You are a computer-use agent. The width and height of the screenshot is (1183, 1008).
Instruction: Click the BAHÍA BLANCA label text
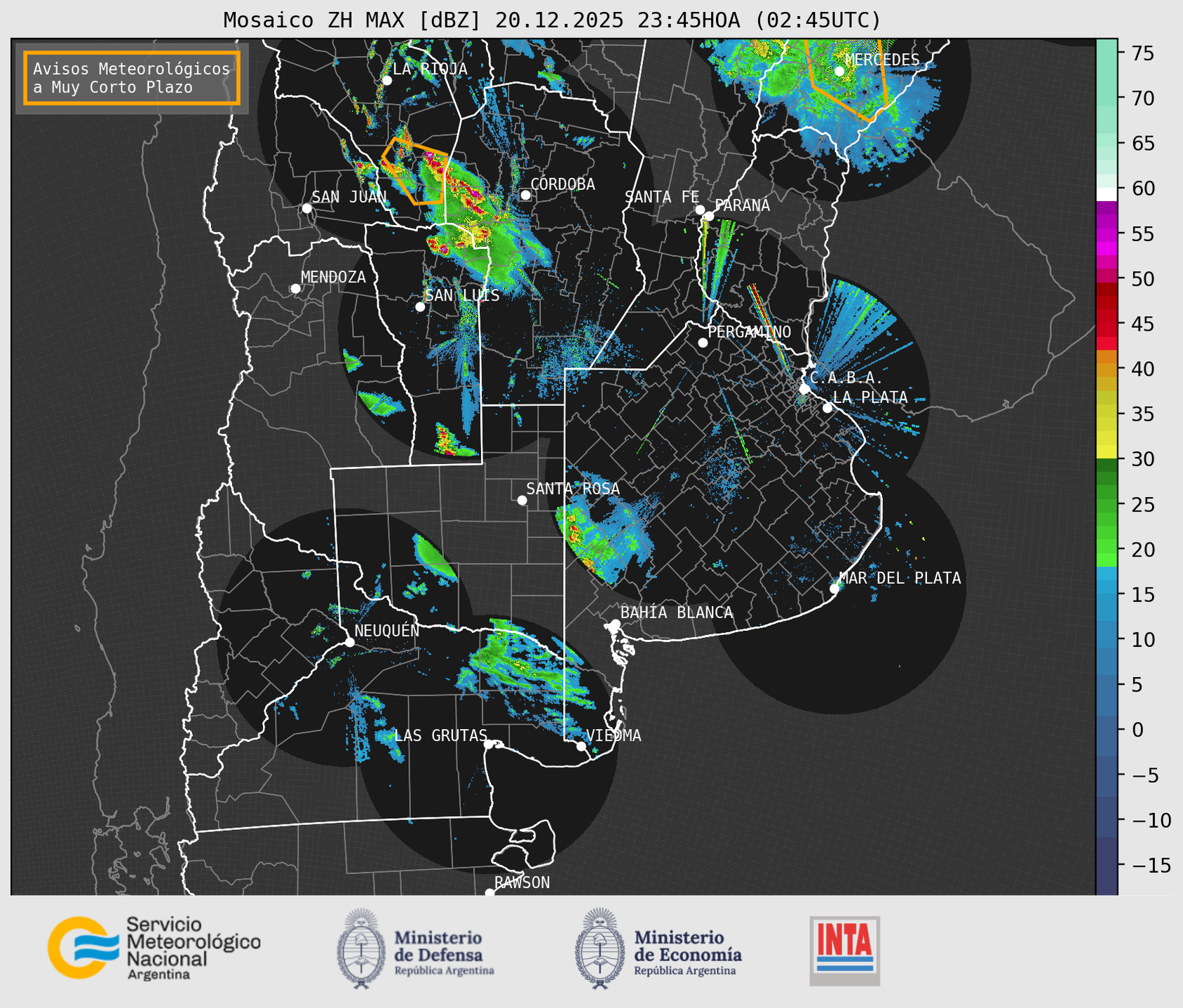pyautogui.click(x=677, y=613)
